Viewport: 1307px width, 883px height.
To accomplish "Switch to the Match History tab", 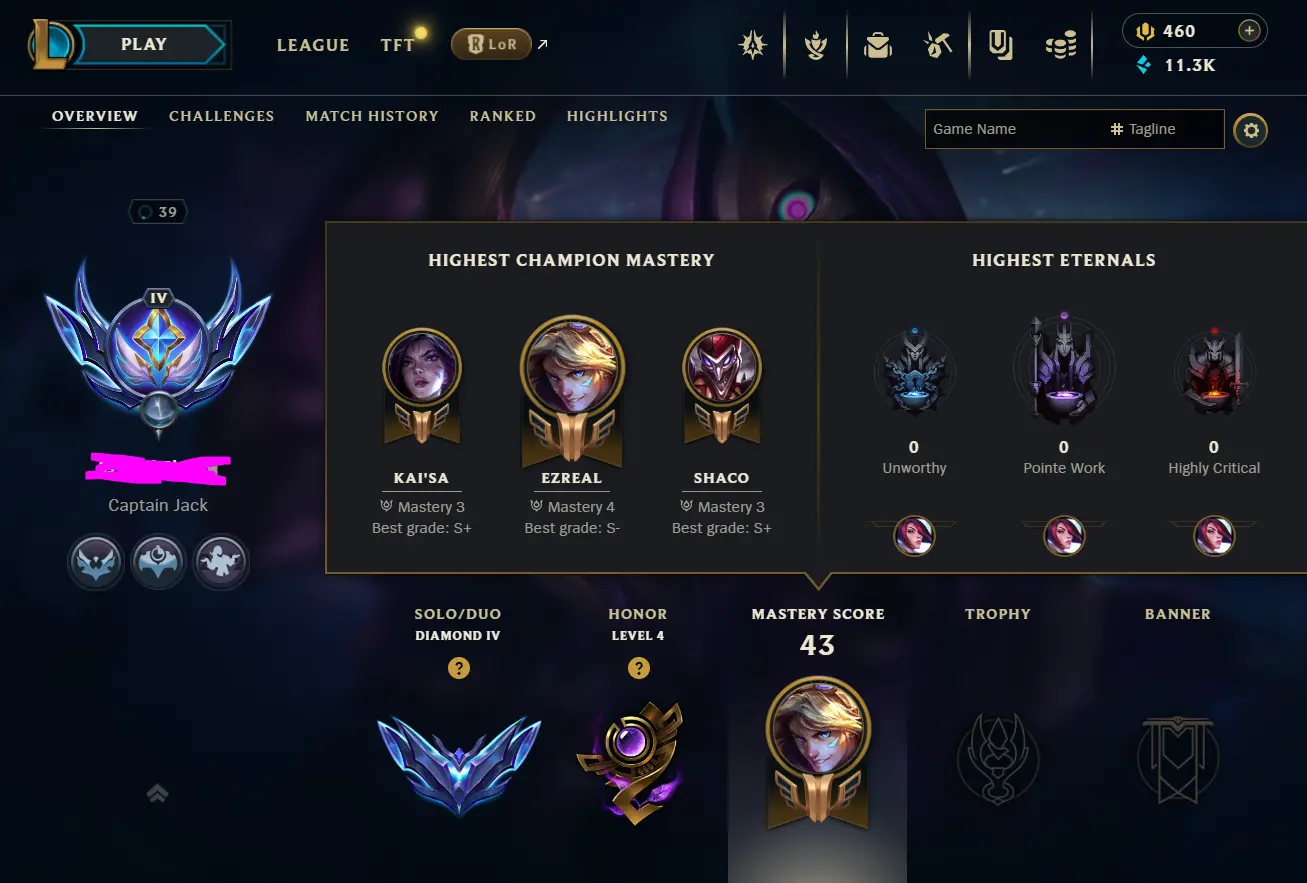I will (x=372, y=116).
